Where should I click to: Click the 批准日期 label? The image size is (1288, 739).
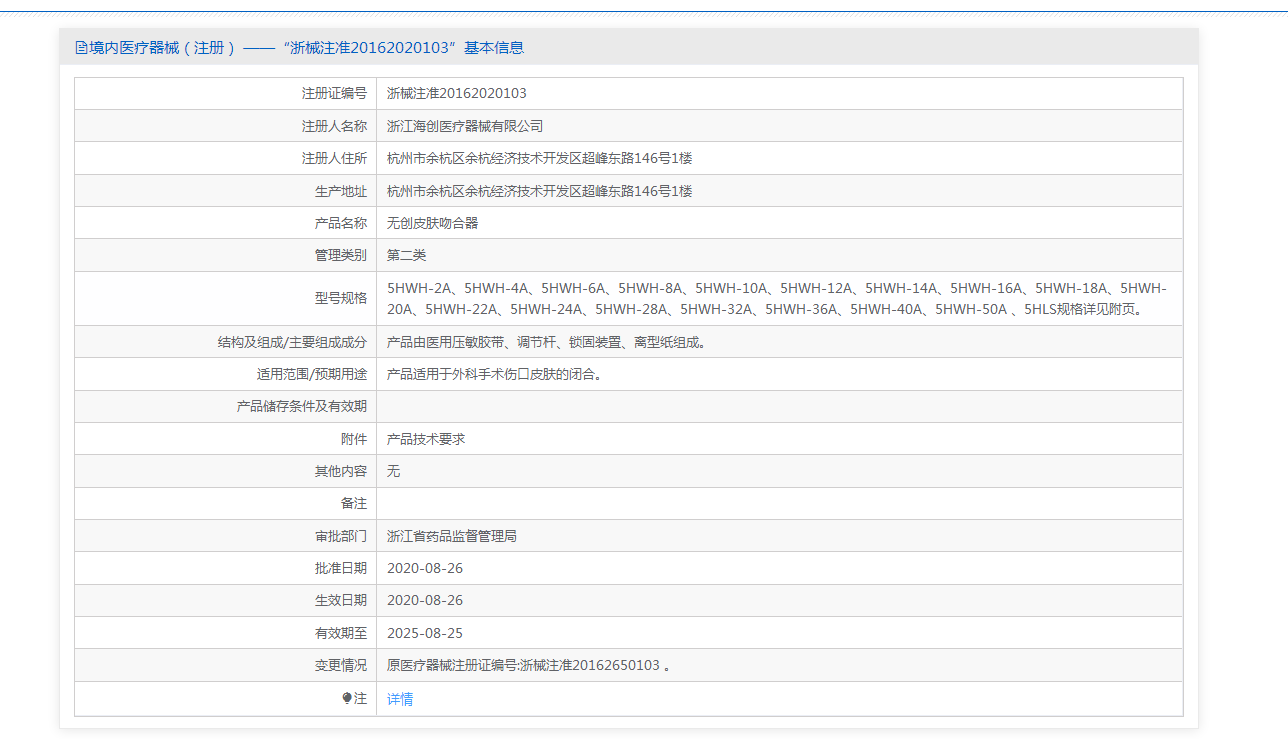(x=341, y=568)
